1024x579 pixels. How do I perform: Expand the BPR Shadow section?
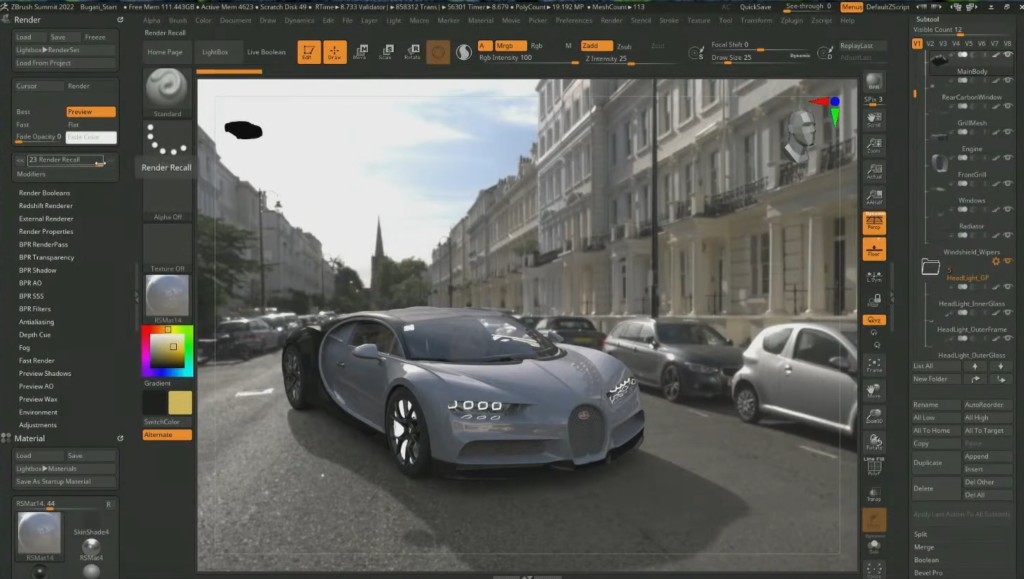tap(38, 270)
